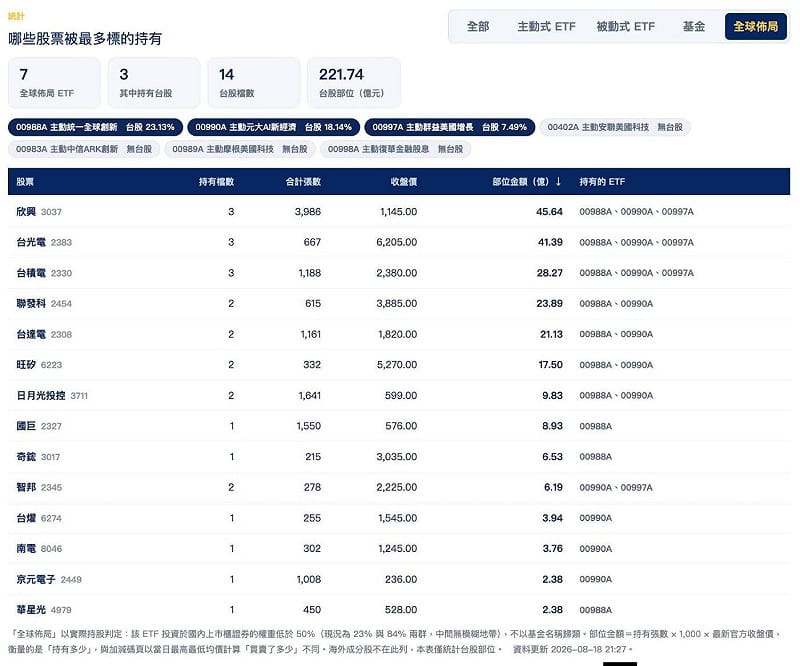The height and width of the screenshot is (666, 800).
Task: Select the 45.64 position amount for 欣興
Action: [549, 212]
